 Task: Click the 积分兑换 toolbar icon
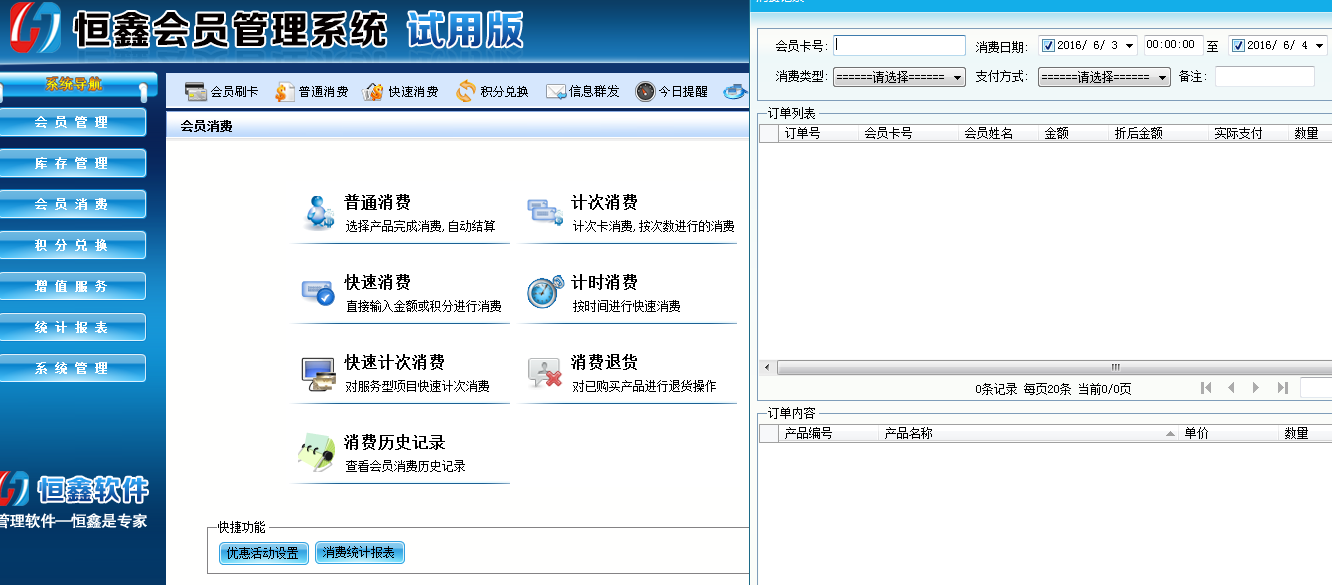click(466, 92)
